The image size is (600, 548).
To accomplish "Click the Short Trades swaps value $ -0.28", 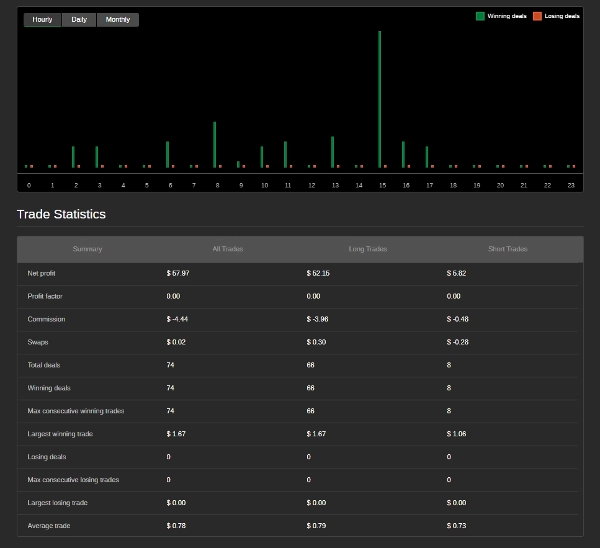I will 457,342.
